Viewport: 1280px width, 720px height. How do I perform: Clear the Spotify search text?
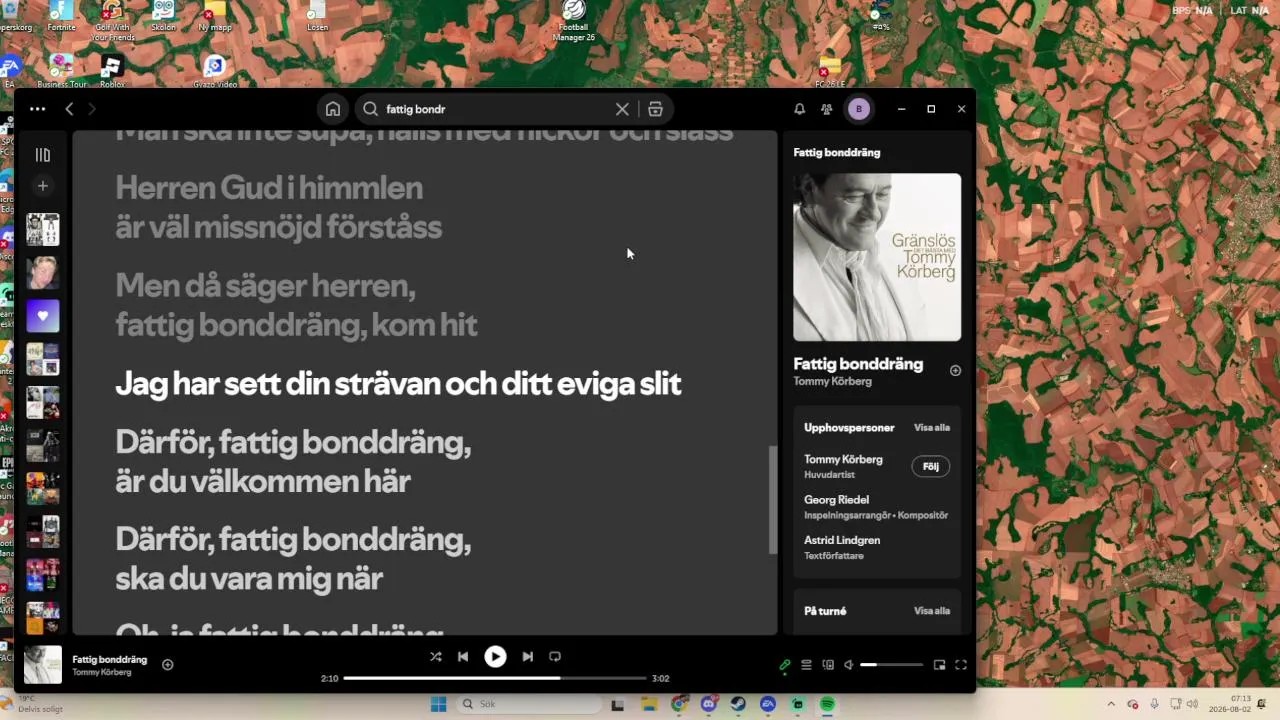click(x=622, y=109)
